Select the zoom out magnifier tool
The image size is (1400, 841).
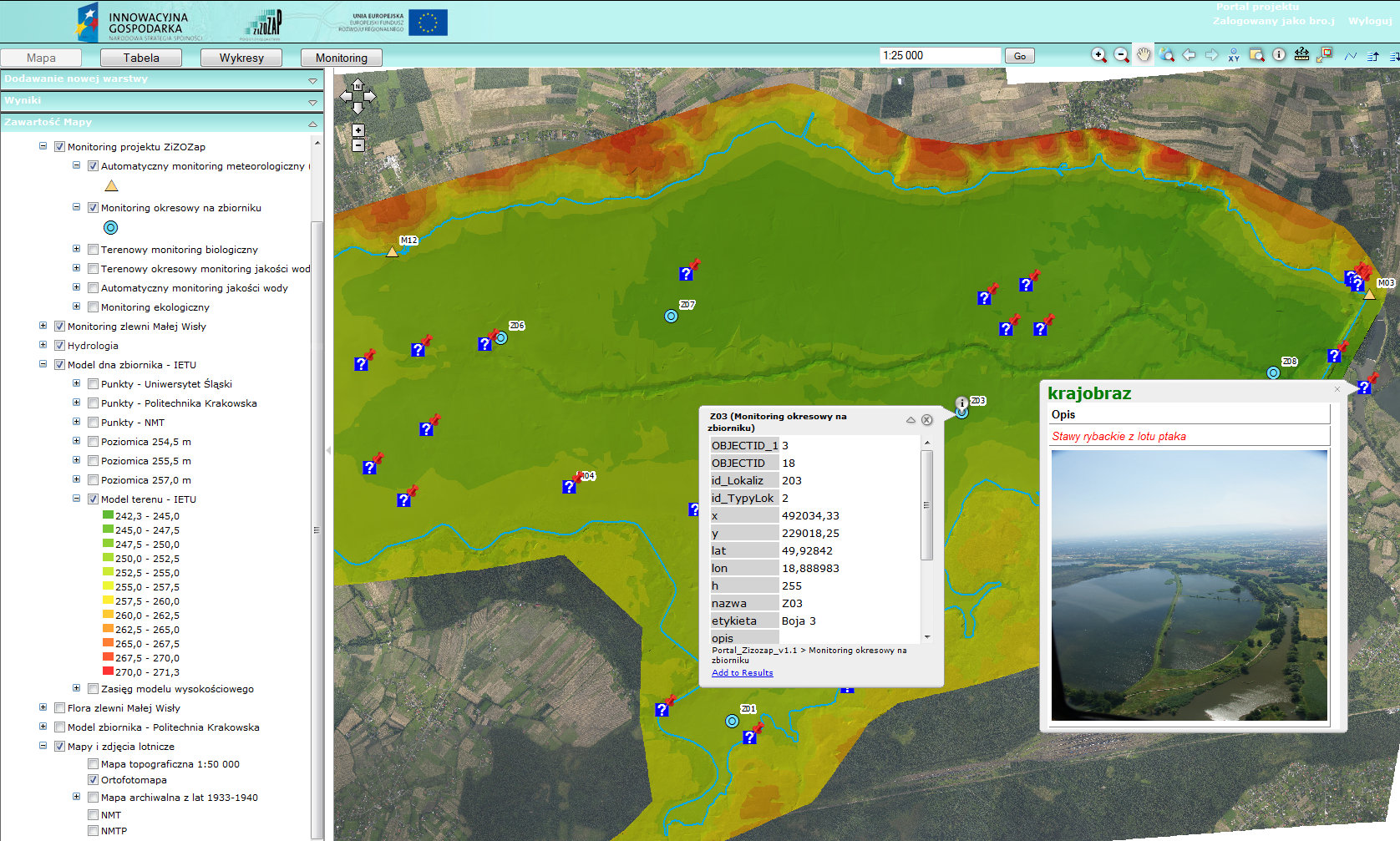pyautogui.click(x=1121, y=55)
